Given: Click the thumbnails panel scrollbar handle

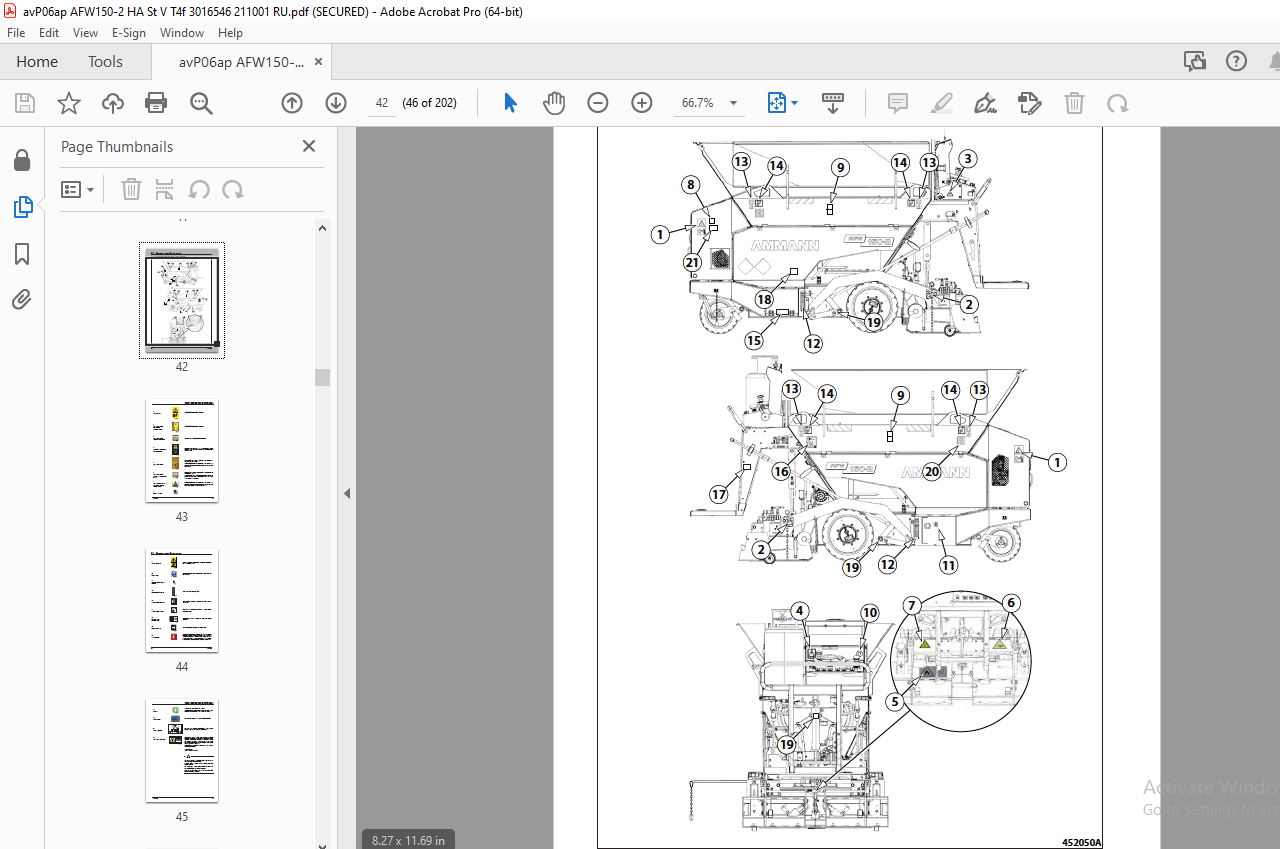Looking at the screenshot, I should [x=322, y=377].
